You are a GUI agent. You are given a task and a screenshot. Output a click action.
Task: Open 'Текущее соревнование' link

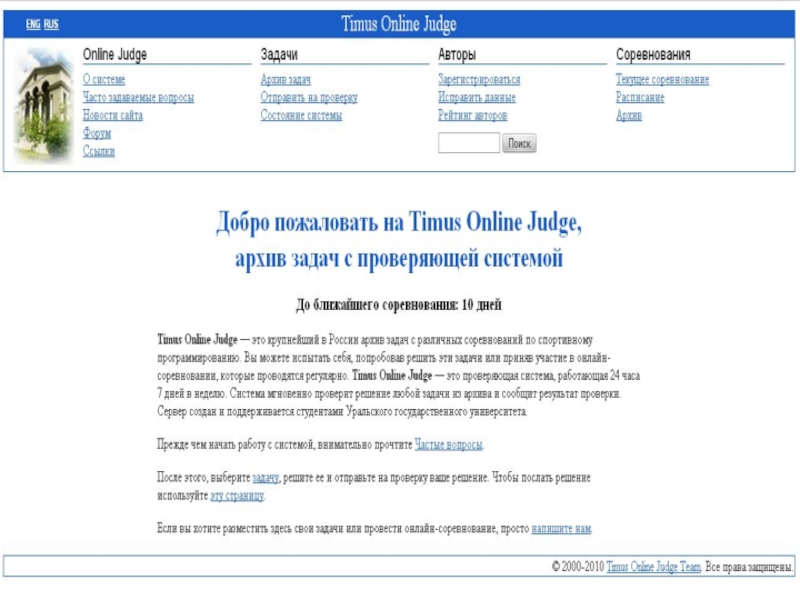(x=662, y=80)
